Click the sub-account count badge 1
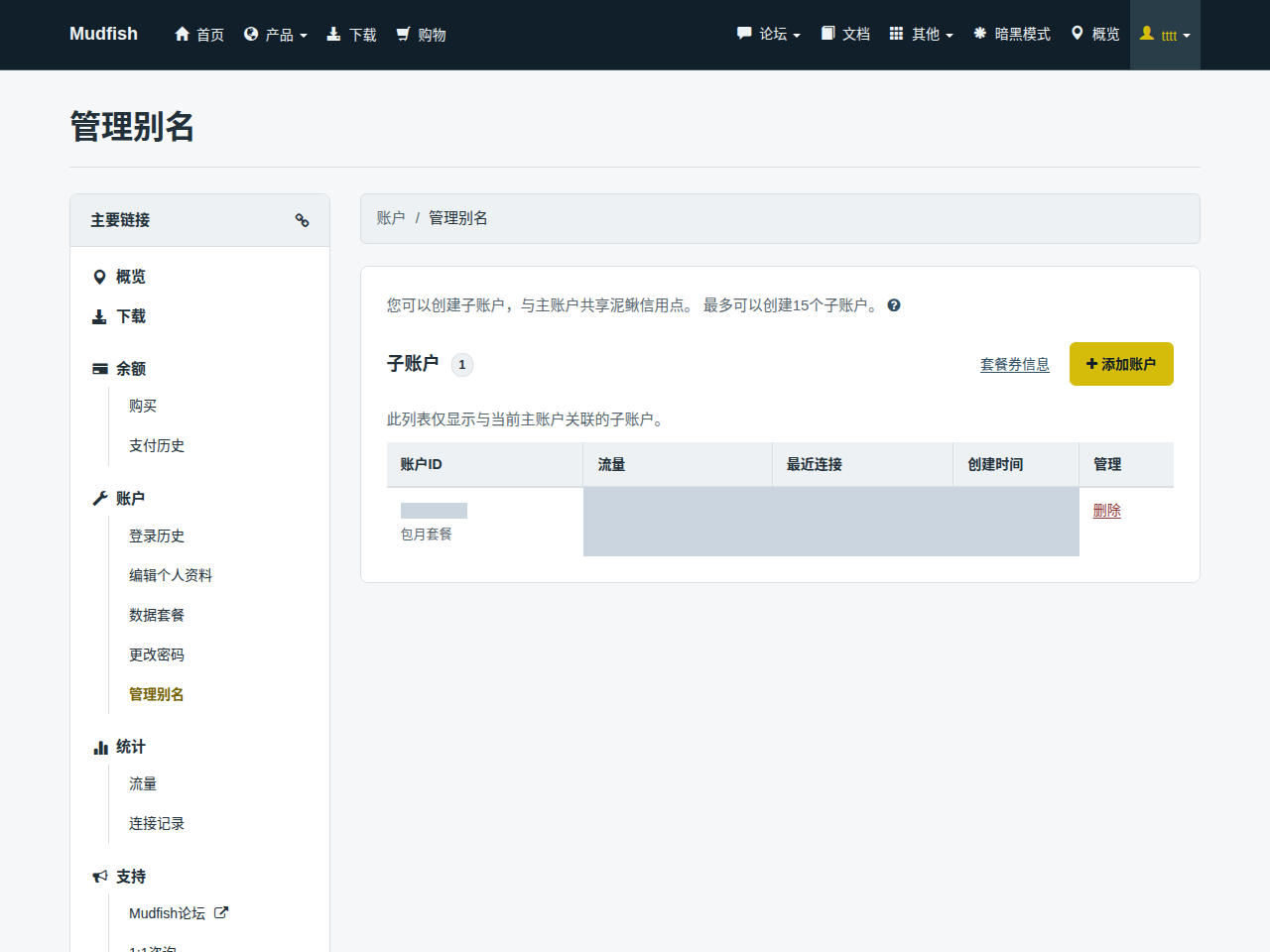This screenshot has width=1270, height=952. (462, 365)
